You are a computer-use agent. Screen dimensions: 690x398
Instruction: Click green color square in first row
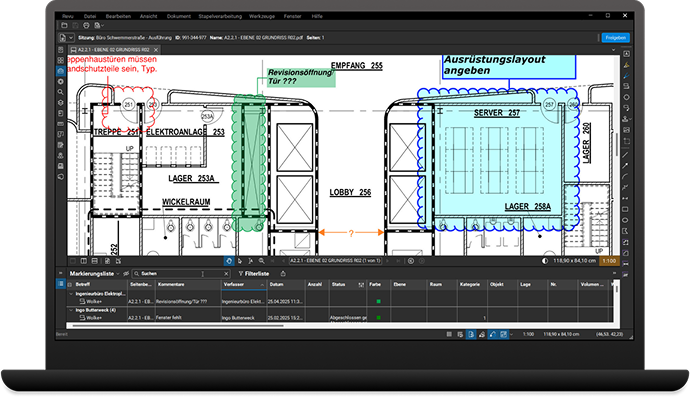pyautogui.click(x=378, y=302)
